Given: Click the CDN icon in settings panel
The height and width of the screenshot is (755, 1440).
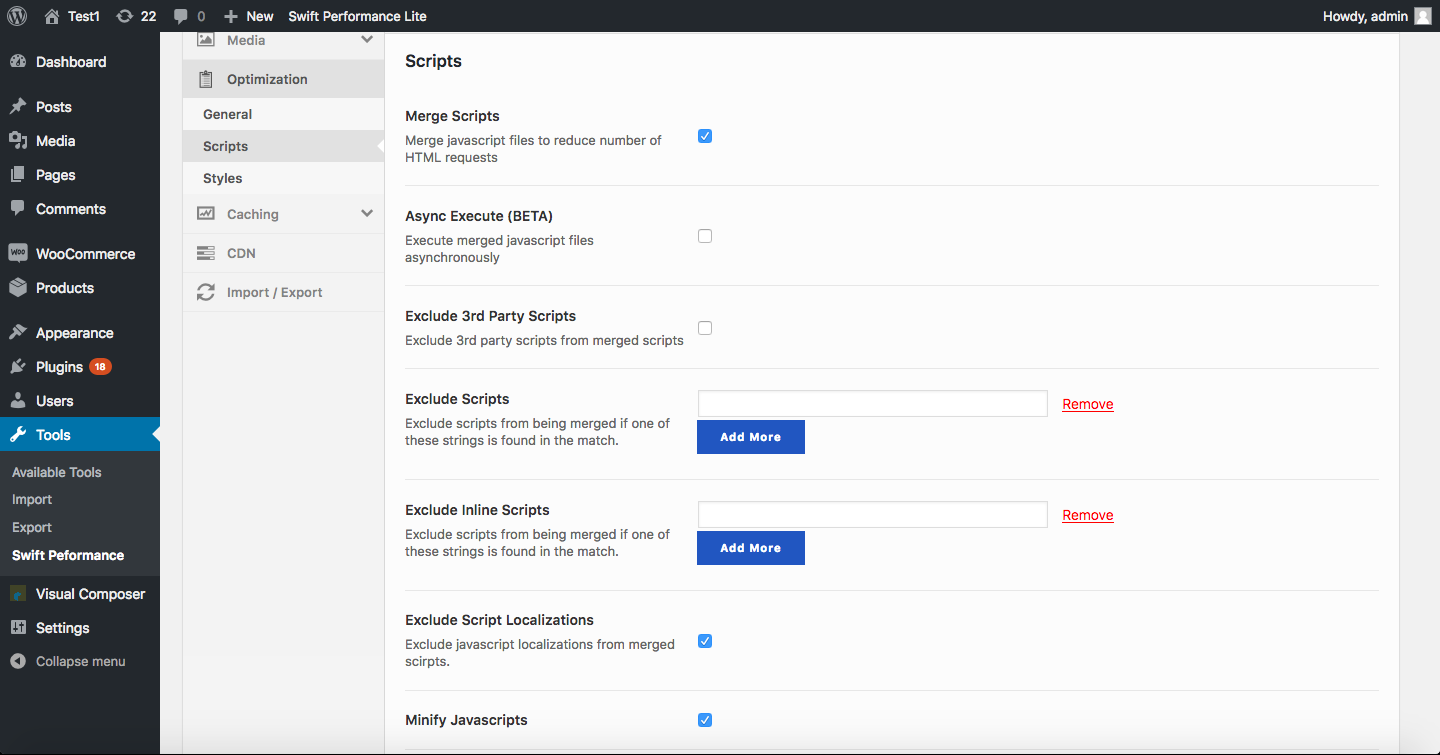Looking at the screenshot, I should [206, 253].
